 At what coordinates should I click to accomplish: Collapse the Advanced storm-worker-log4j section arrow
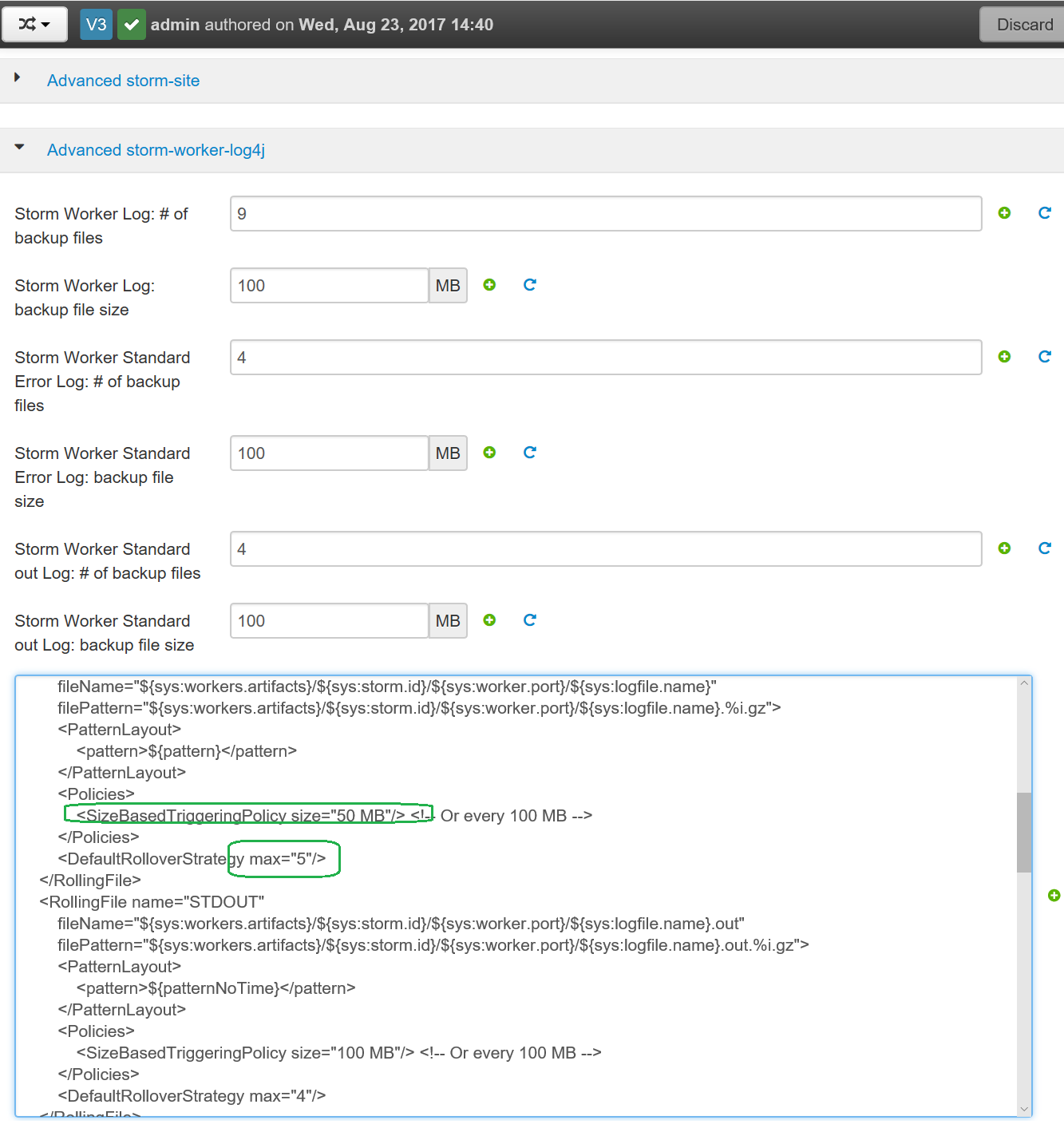(x=19, y=148)
